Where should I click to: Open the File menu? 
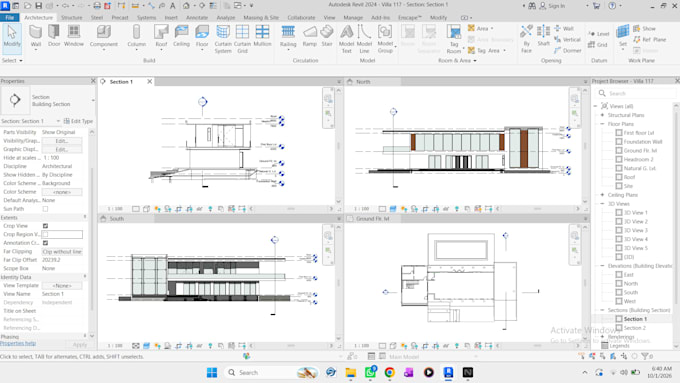[x=10, y=17]
